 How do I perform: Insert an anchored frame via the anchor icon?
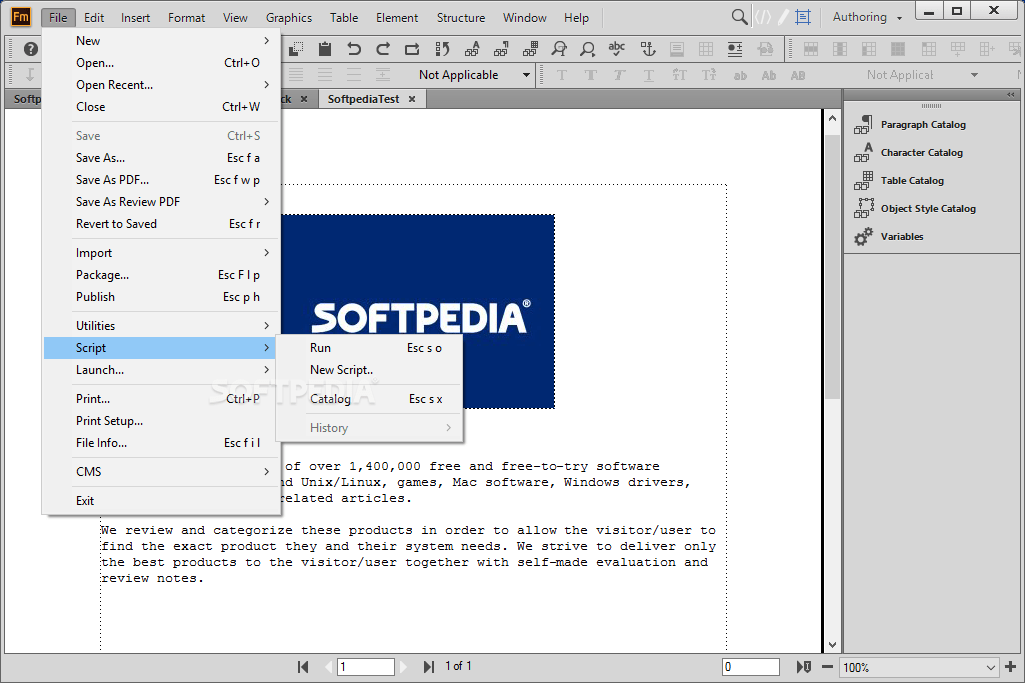pos(649,47)
